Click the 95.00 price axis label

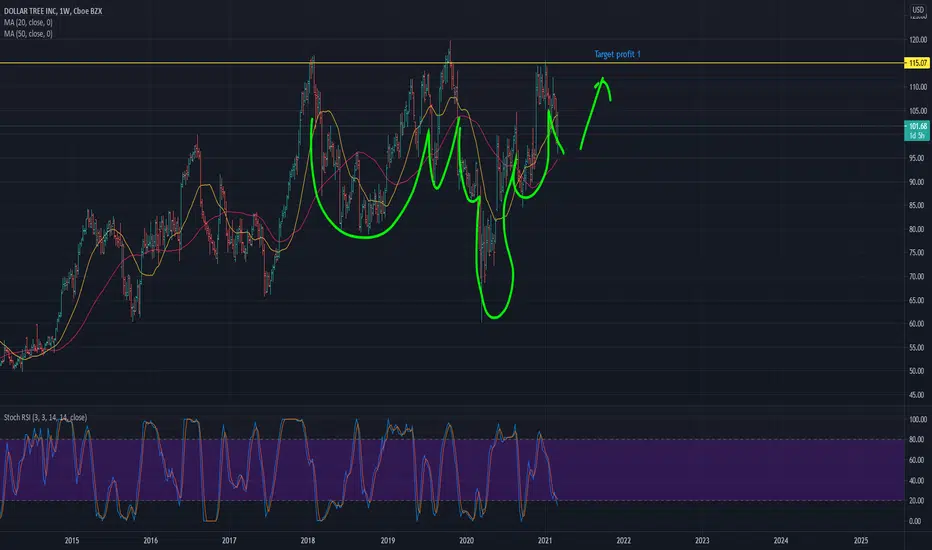[918, 158]
